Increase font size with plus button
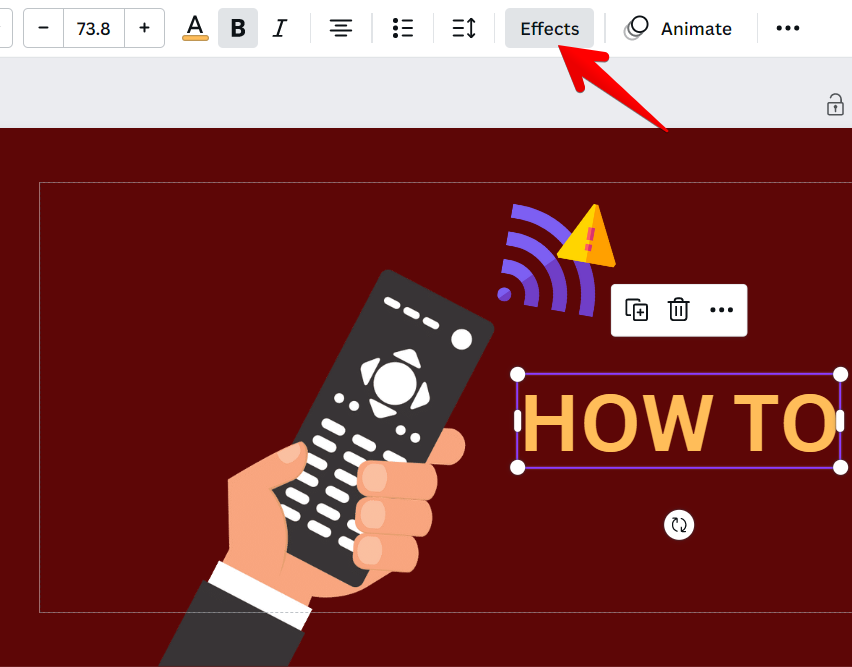 point(144,28)
